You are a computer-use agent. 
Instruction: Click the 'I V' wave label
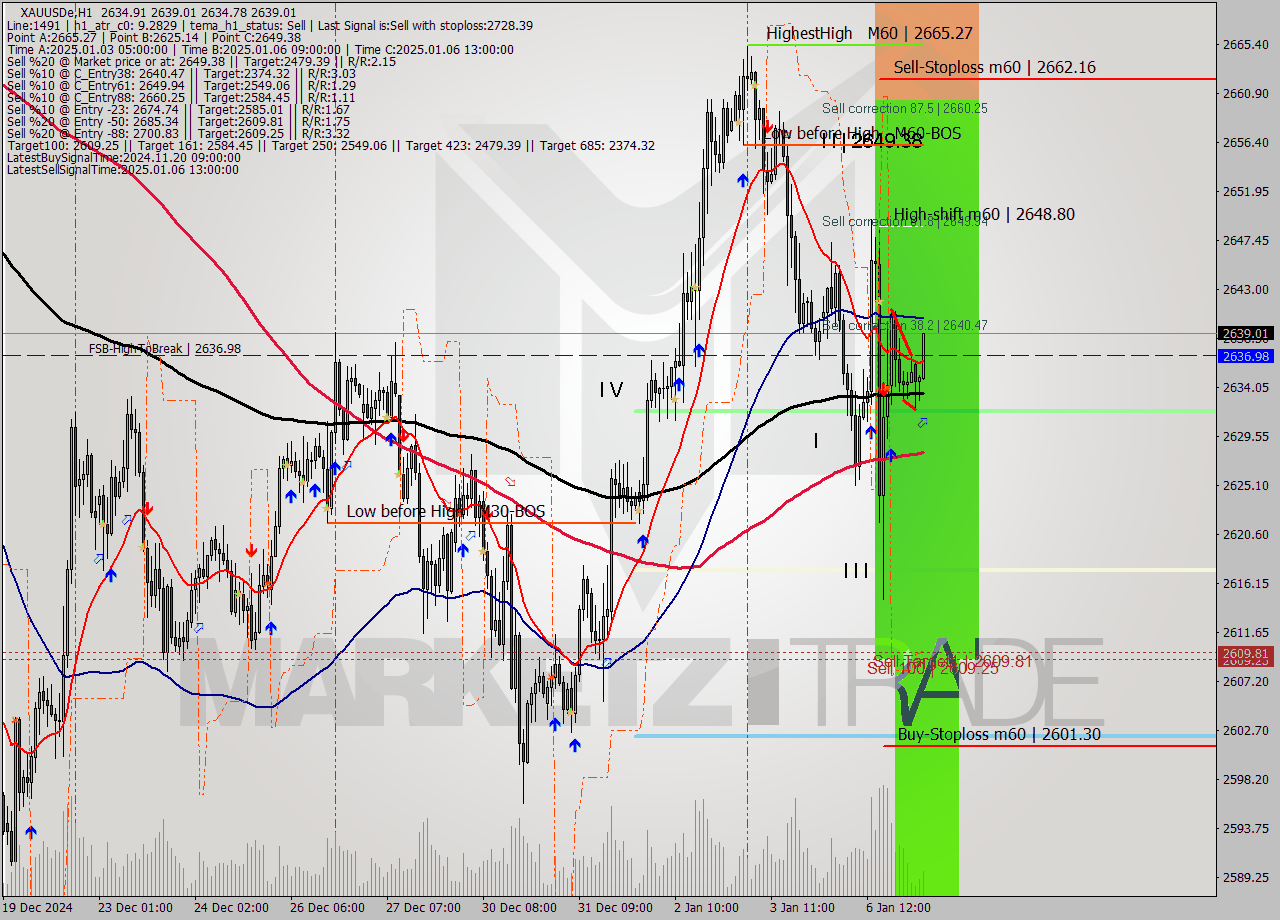pos(611,390)
